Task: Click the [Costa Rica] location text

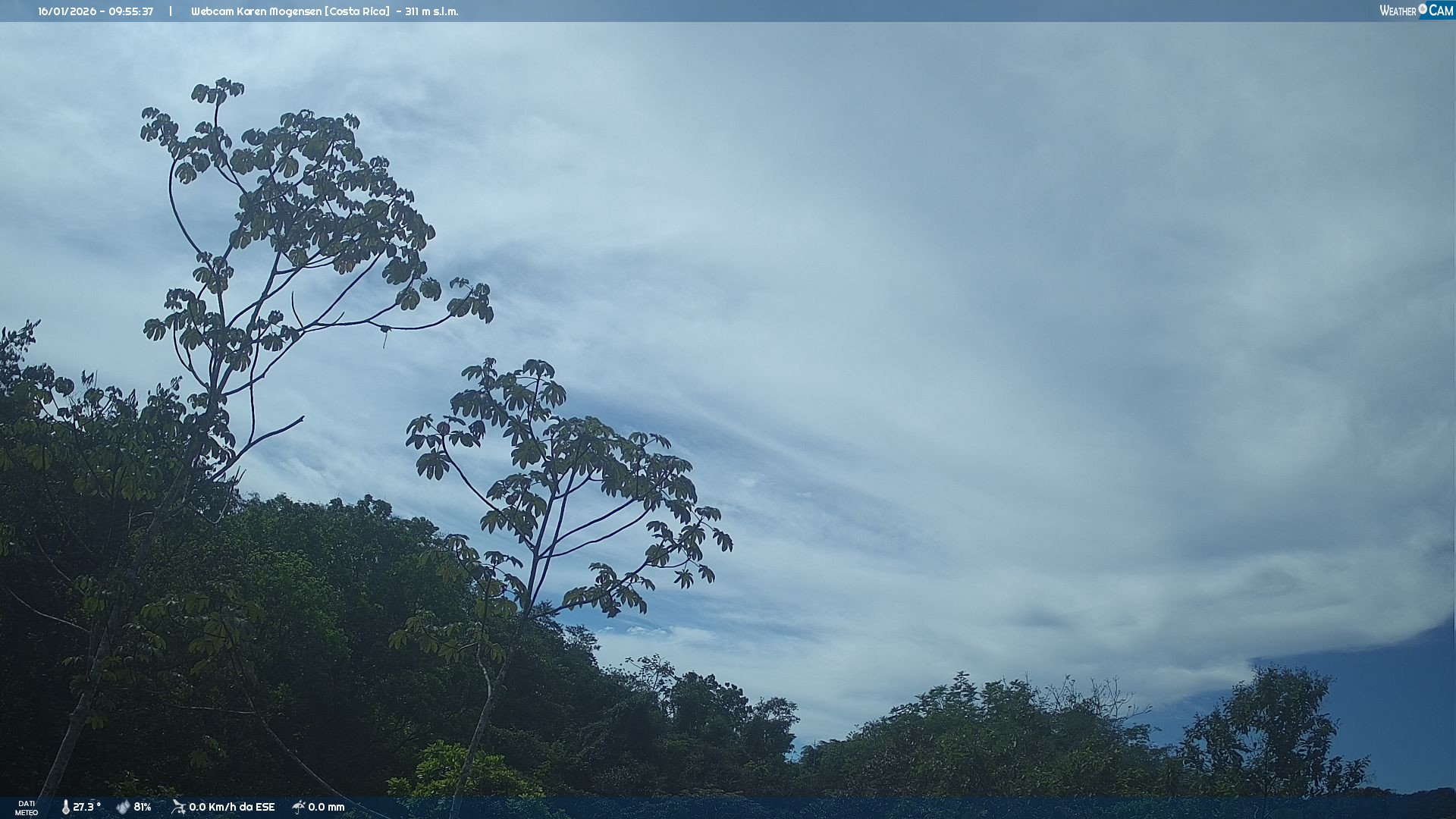Action: click(x=357, y=11)
